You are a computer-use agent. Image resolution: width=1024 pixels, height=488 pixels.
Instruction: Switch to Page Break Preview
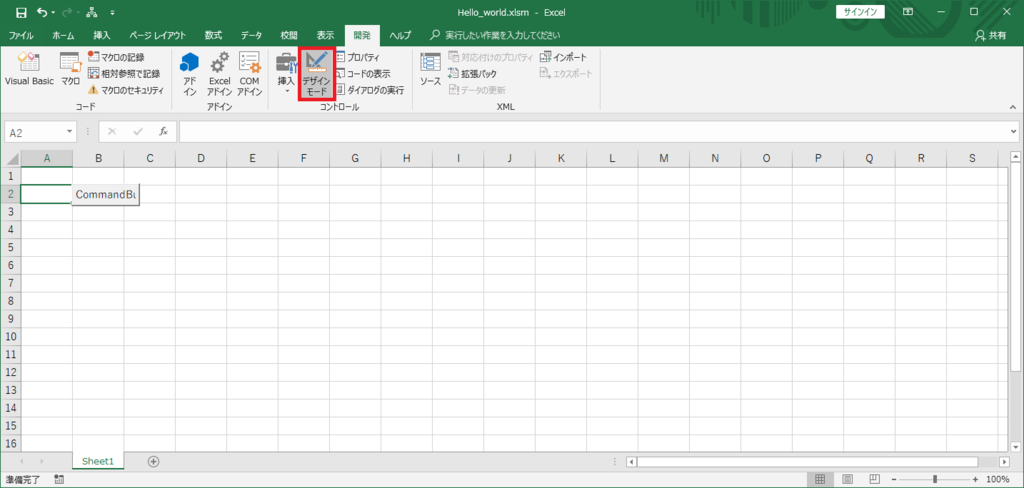click(x=875, y=480)
